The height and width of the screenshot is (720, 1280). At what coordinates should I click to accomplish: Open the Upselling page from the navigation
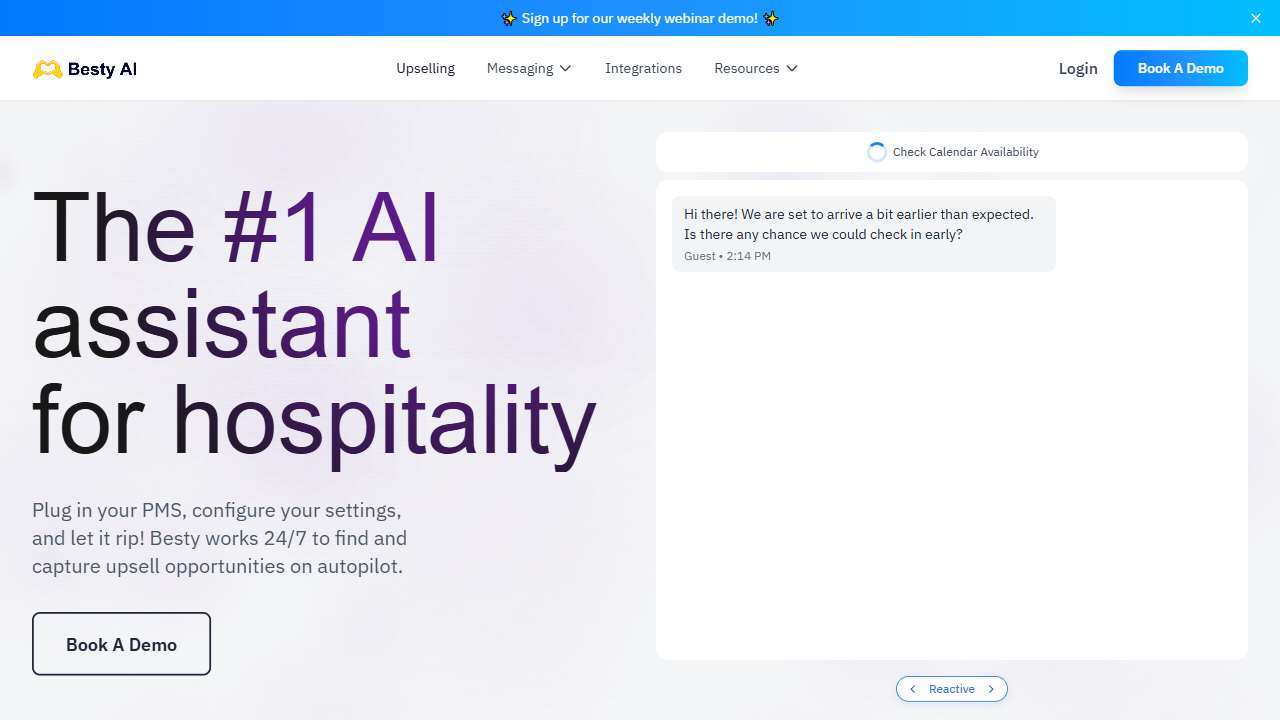425,68
